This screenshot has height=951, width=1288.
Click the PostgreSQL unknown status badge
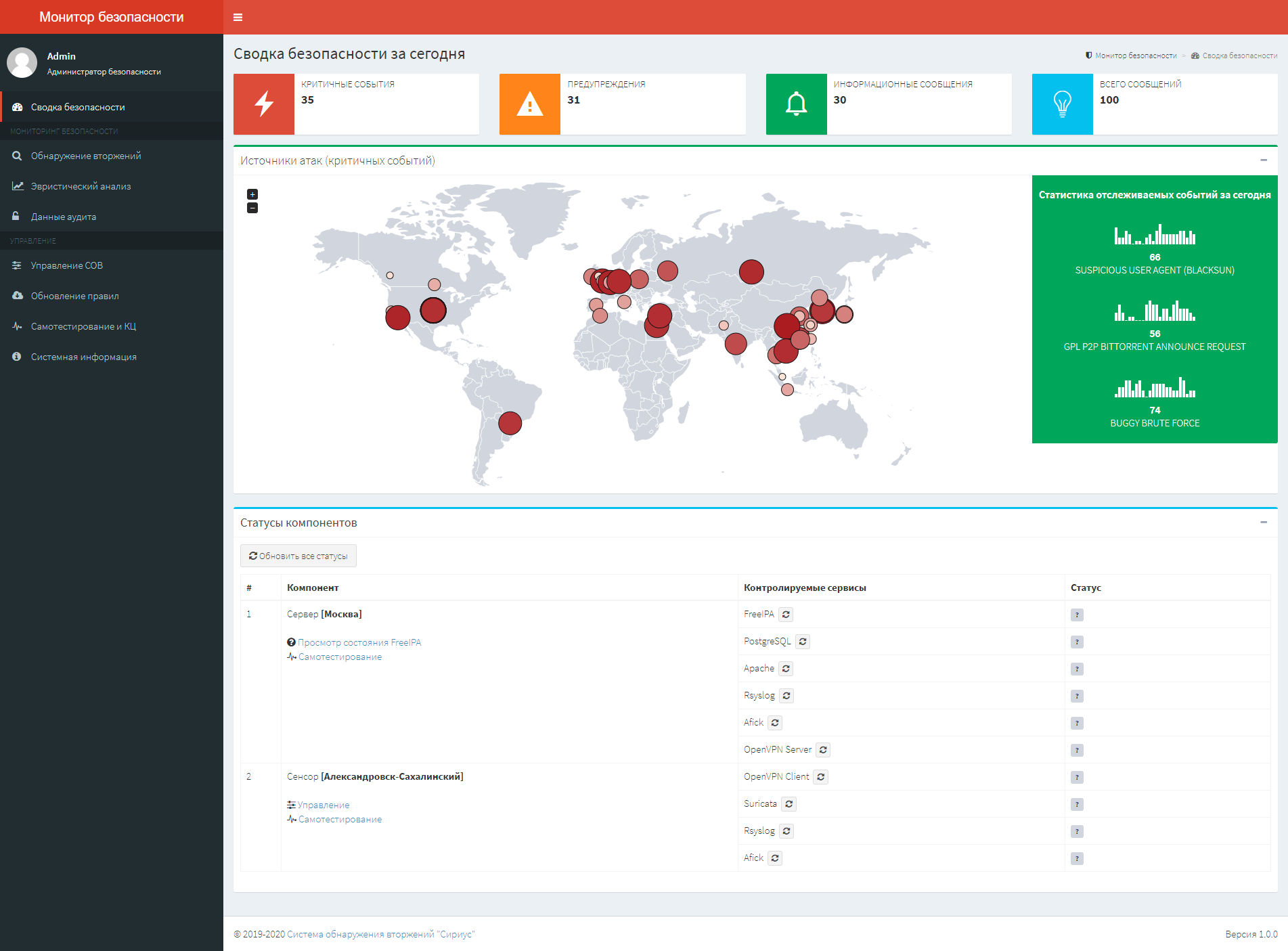(1077, 642)
